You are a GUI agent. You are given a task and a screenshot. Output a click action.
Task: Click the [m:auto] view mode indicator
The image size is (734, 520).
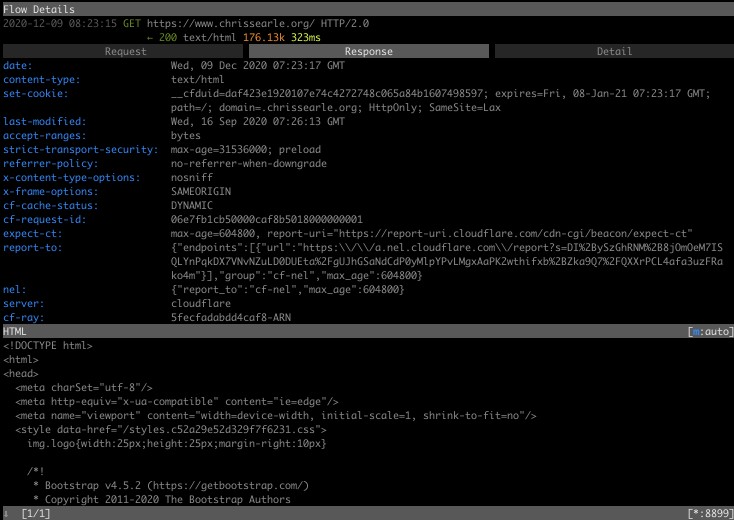pyautogui.click(x=708, y=331)
